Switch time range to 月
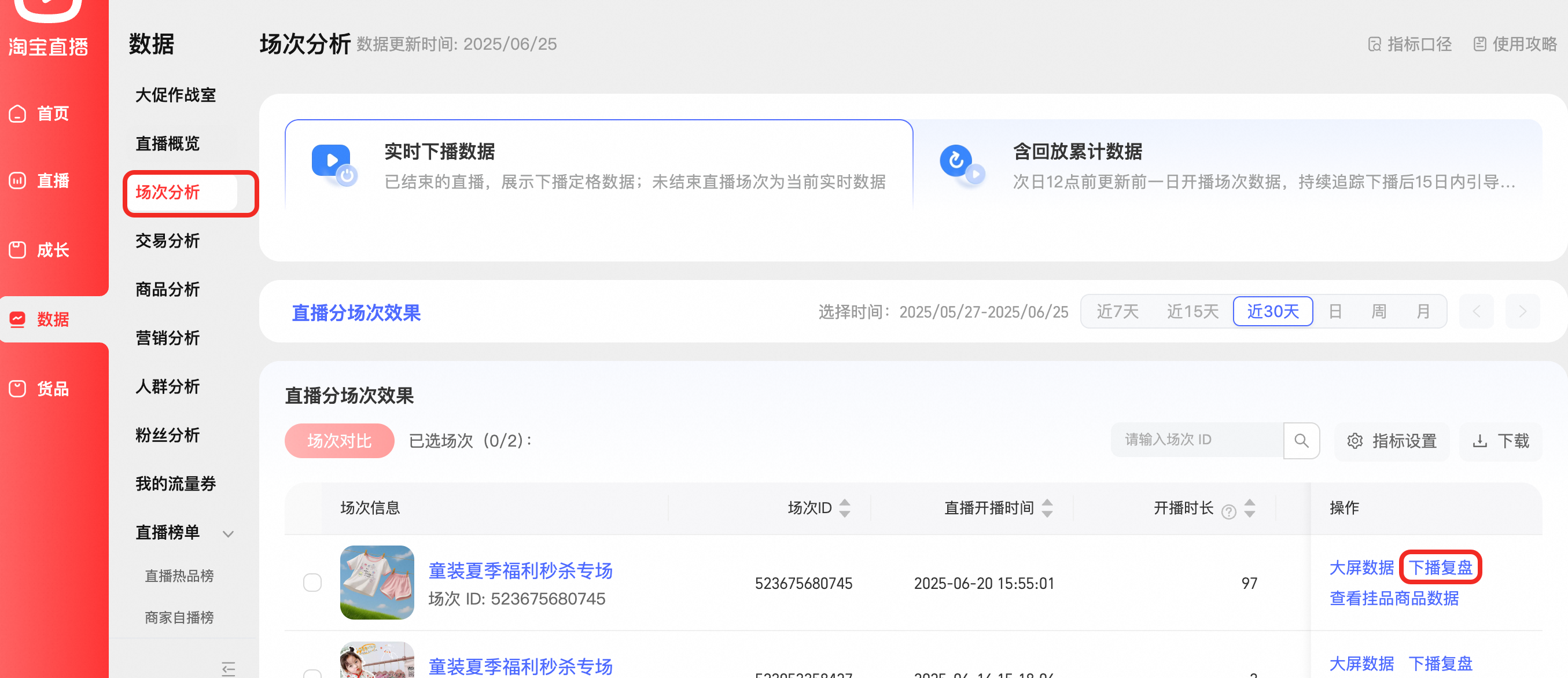 click(1423, 312)
